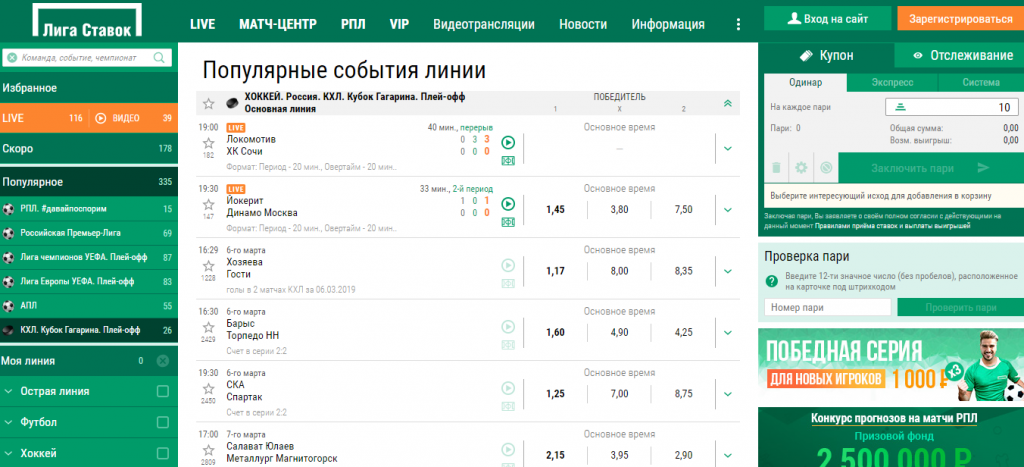Click the Лига Ставок logo

(x=86, y=21)
